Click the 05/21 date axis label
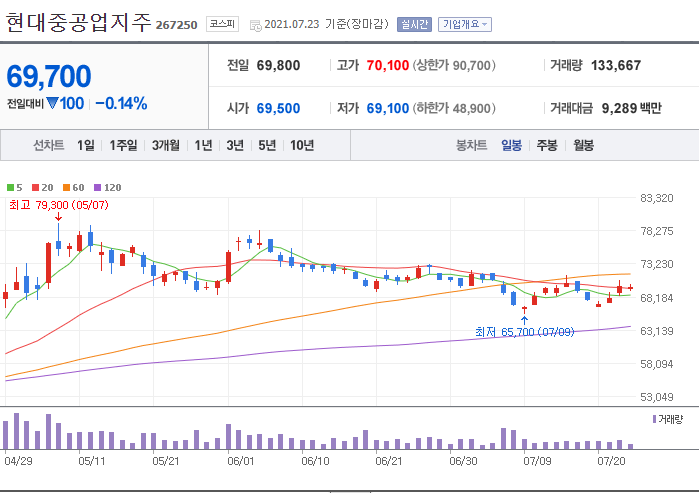 (166, 460)
